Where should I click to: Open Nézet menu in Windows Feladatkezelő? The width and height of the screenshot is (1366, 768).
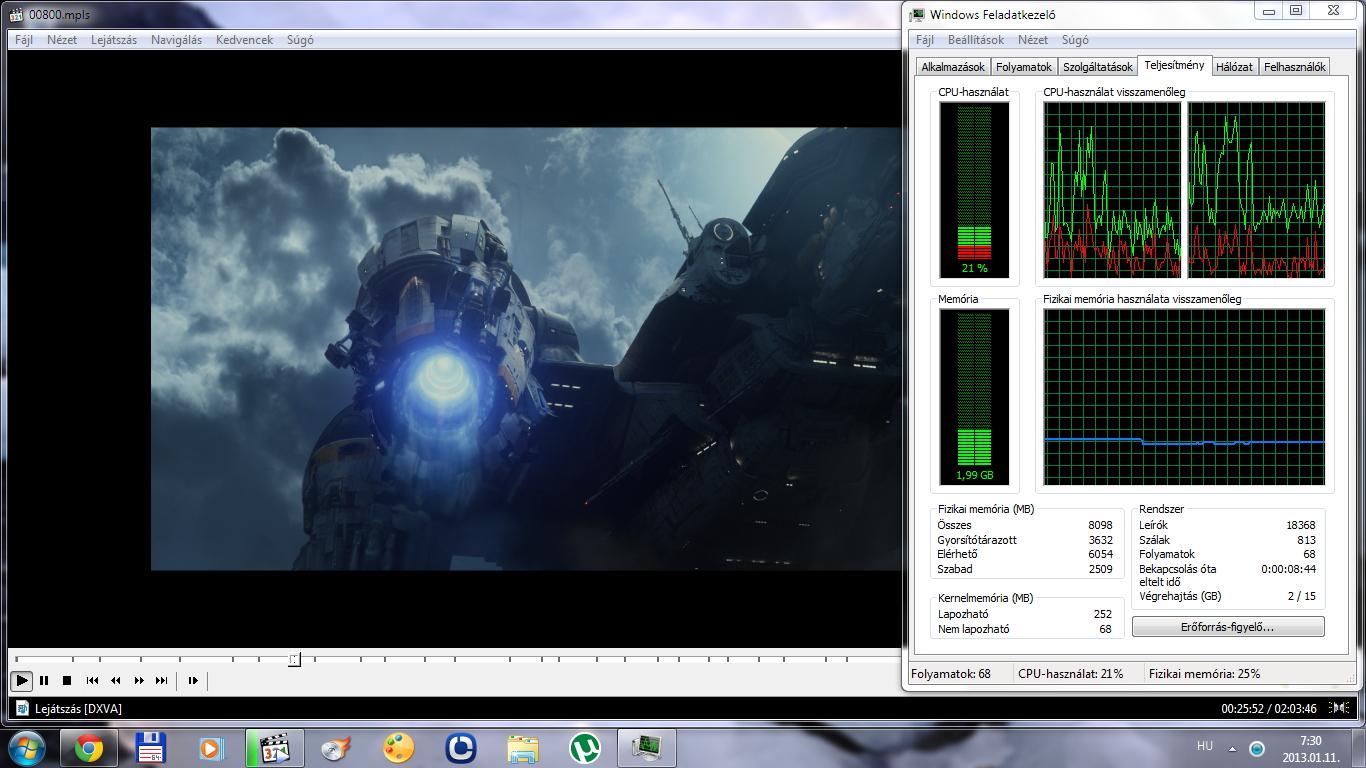(x=1033, y=40)
